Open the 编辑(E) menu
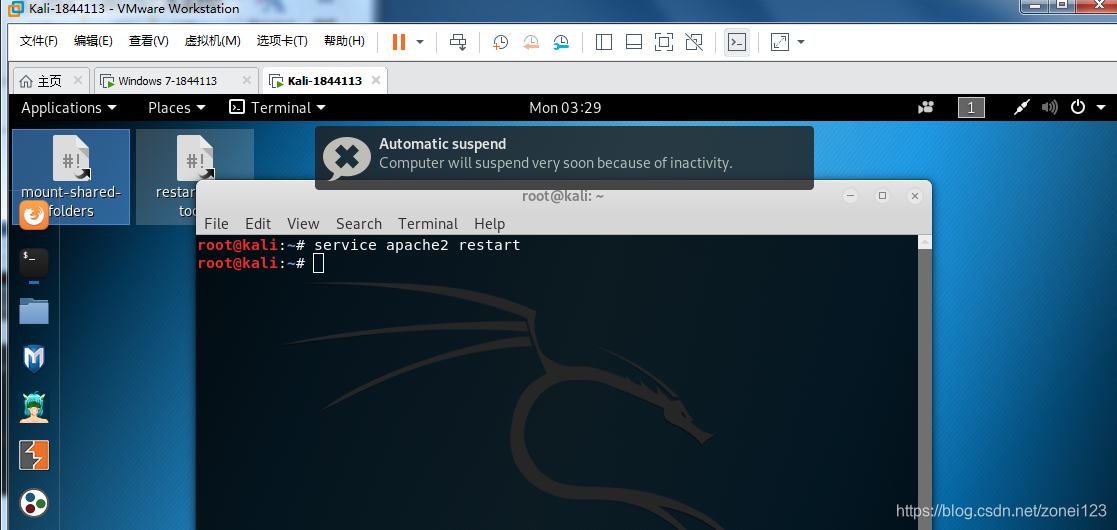Image resolution: width=1117 pixels, height=530 pixels. [x=93, y=41]
